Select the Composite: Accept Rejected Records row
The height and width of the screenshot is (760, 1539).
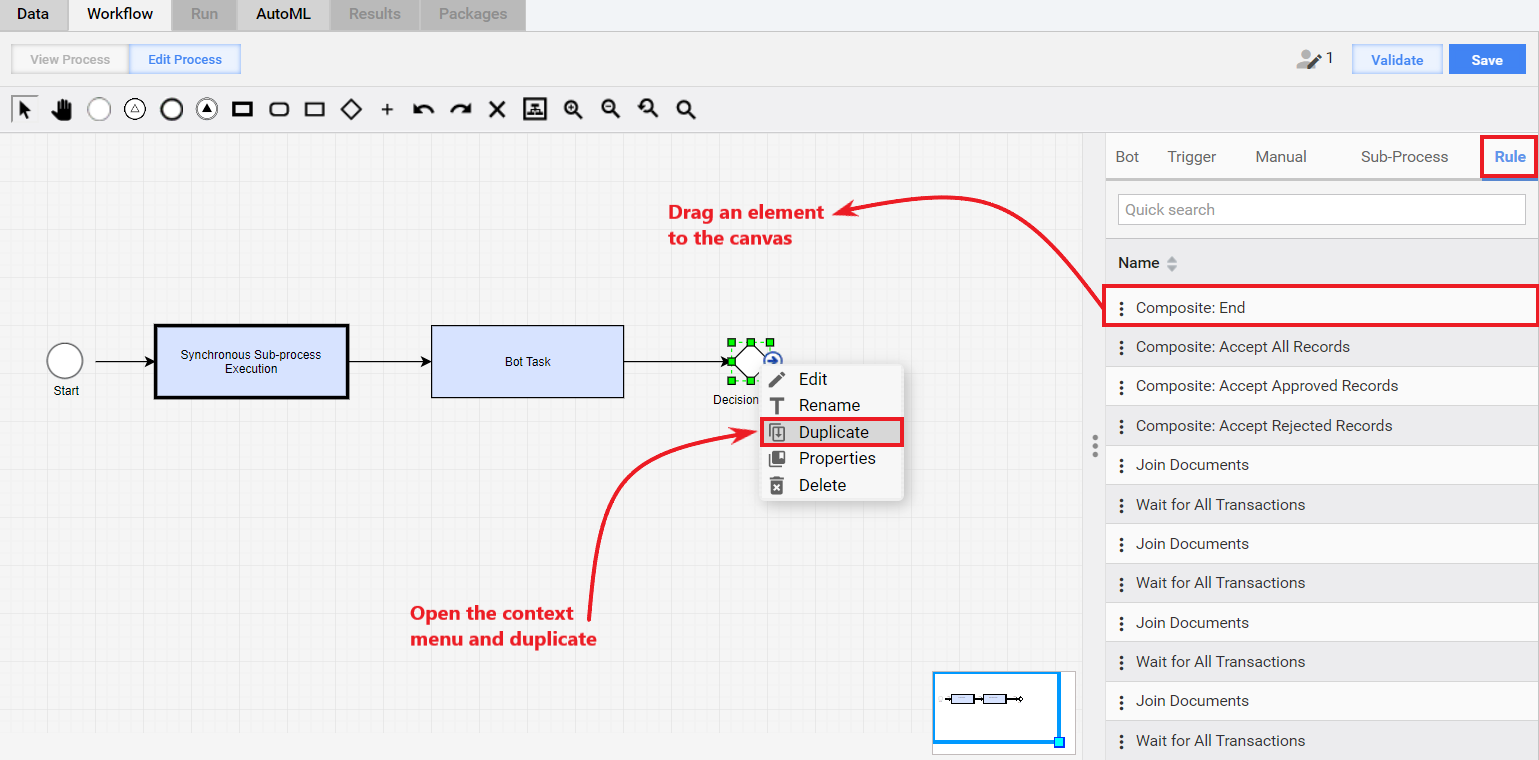[x=1322, y=426]
